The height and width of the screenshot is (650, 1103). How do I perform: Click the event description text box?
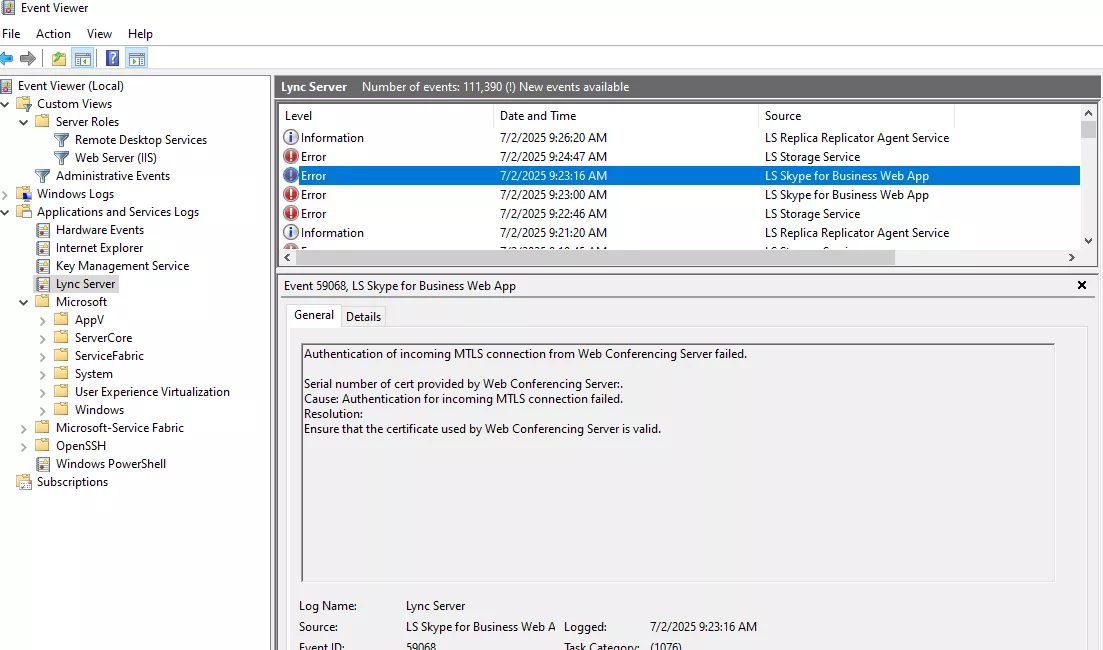(678, 463)
